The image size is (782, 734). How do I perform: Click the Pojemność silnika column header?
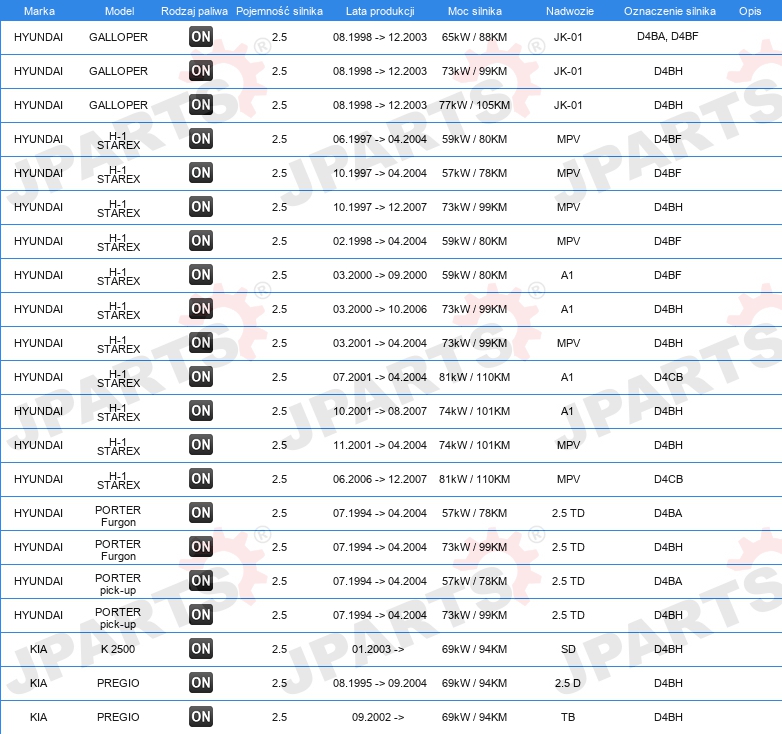pos(279,11)
